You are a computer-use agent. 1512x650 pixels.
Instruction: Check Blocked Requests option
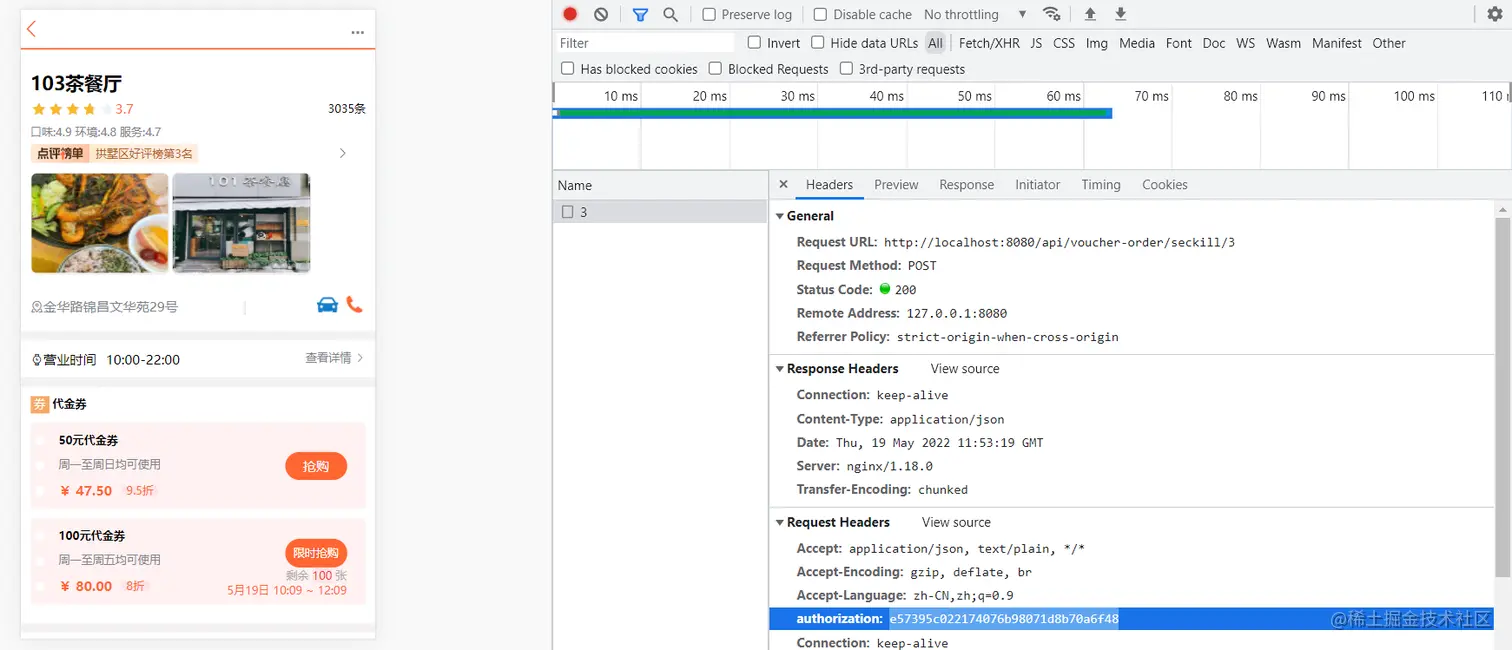(715, 68)
